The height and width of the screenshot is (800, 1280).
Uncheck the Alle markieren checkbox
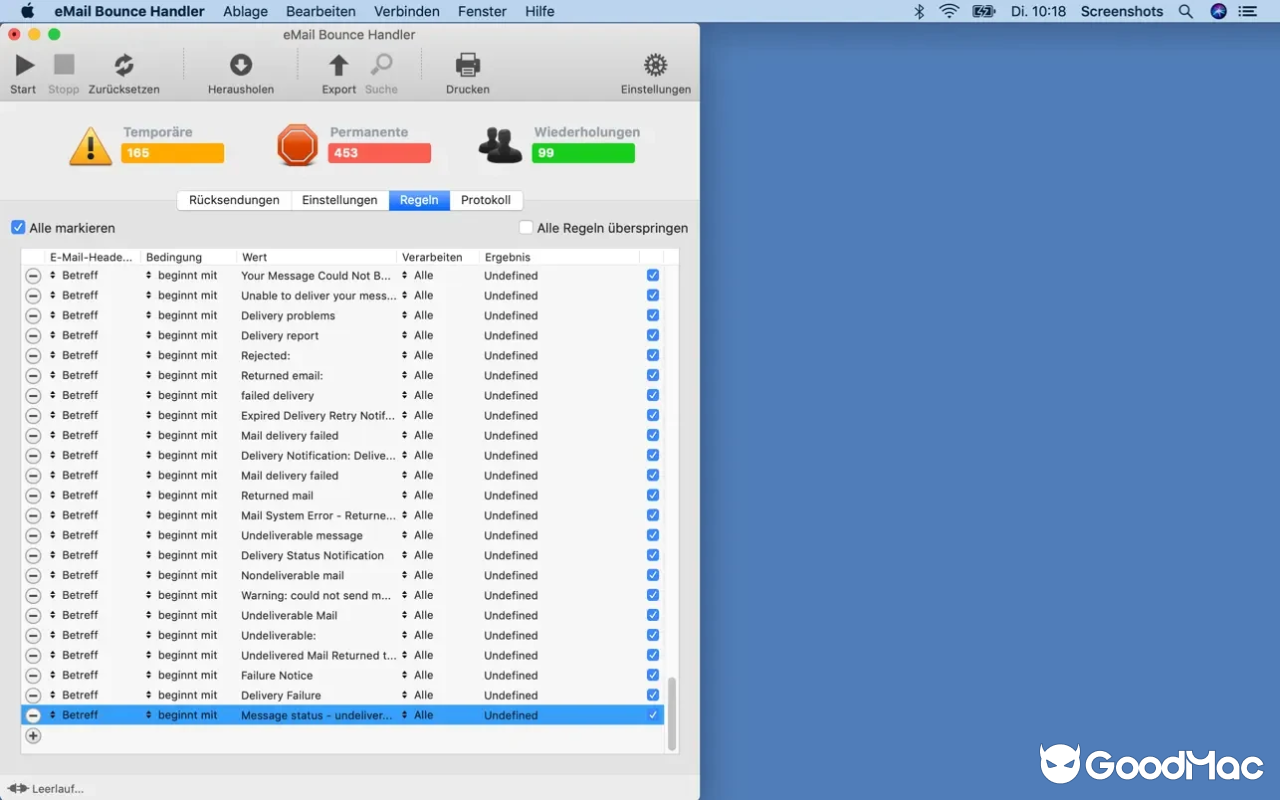pyautogui.click(x=17, y=227)
